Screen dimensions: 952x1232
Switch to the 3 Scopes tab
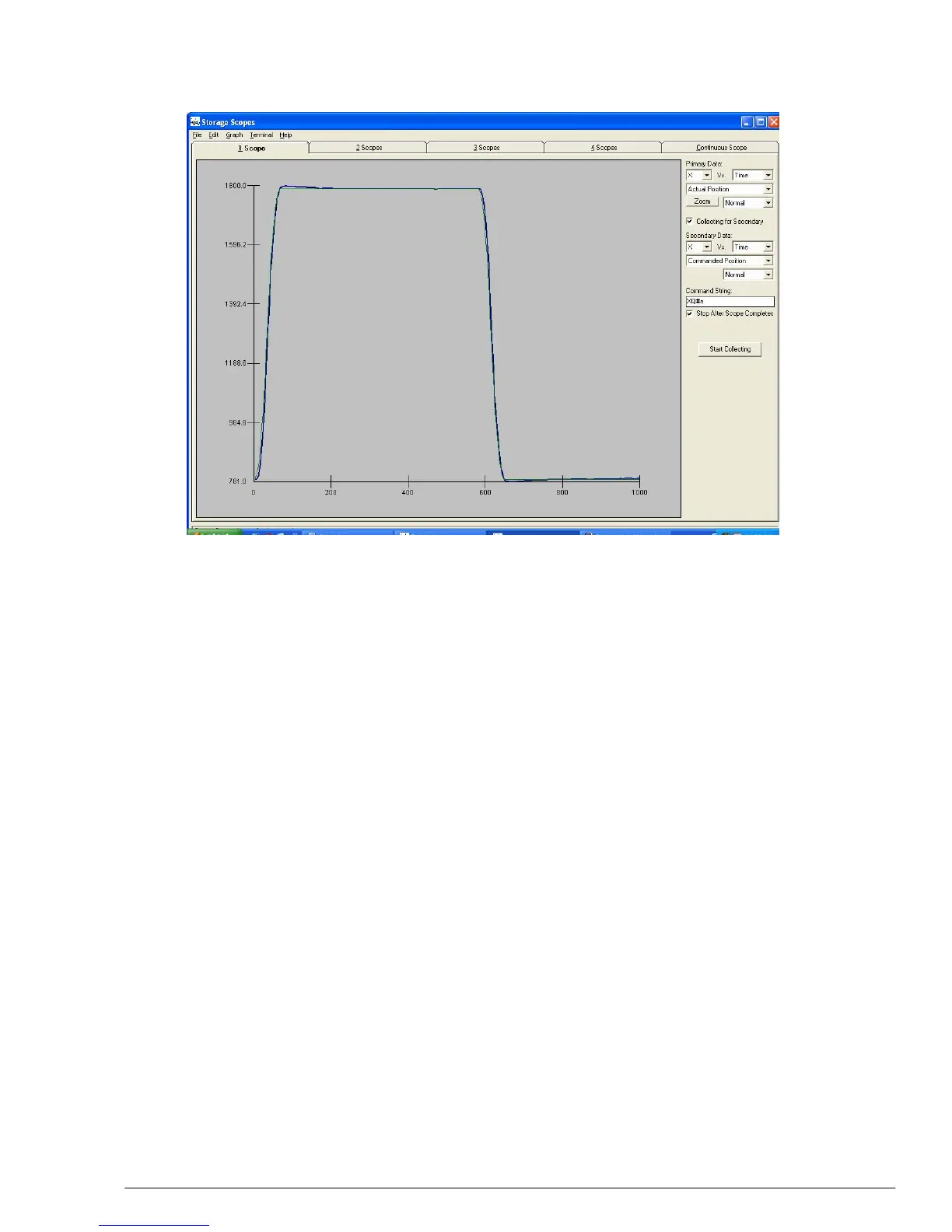point(486,147)
